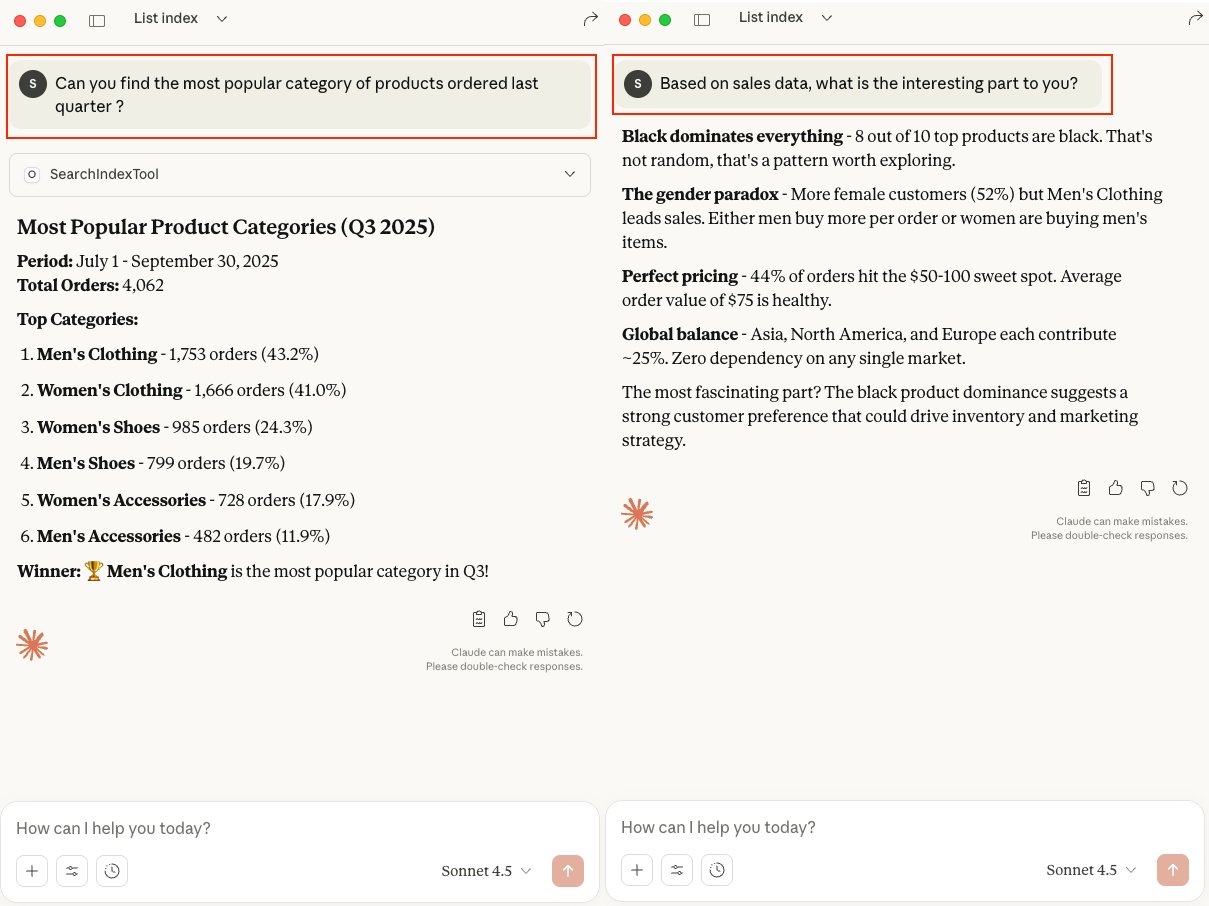
Task: Toggle extended thinking clock in right chat
Action: click(717, 871)
